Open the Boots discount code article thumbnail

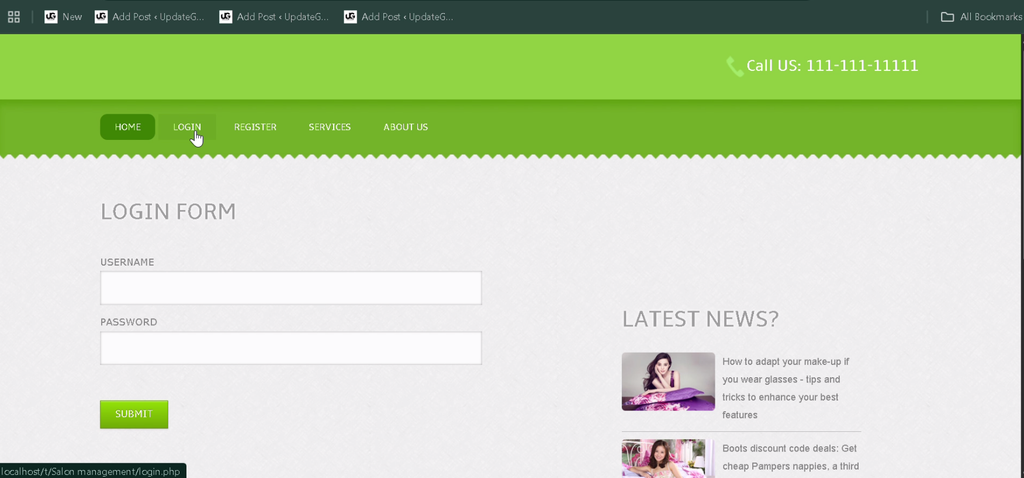(668, 458)
